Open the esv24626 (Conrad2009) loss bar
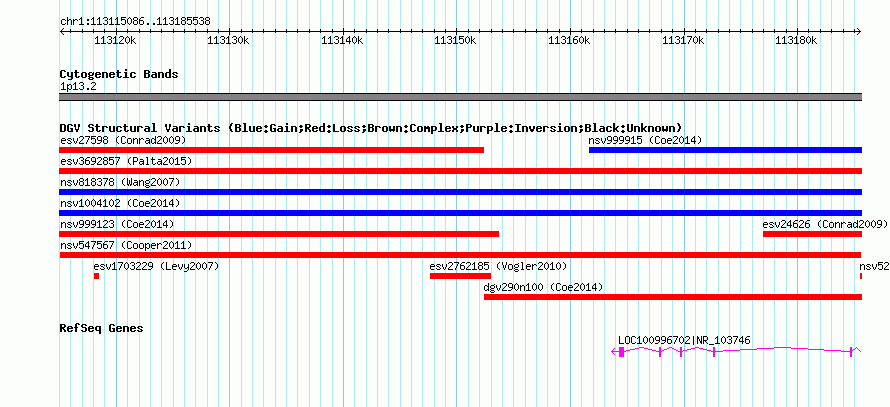This screenshot has height=407, width=890. [x=812, y=234]
